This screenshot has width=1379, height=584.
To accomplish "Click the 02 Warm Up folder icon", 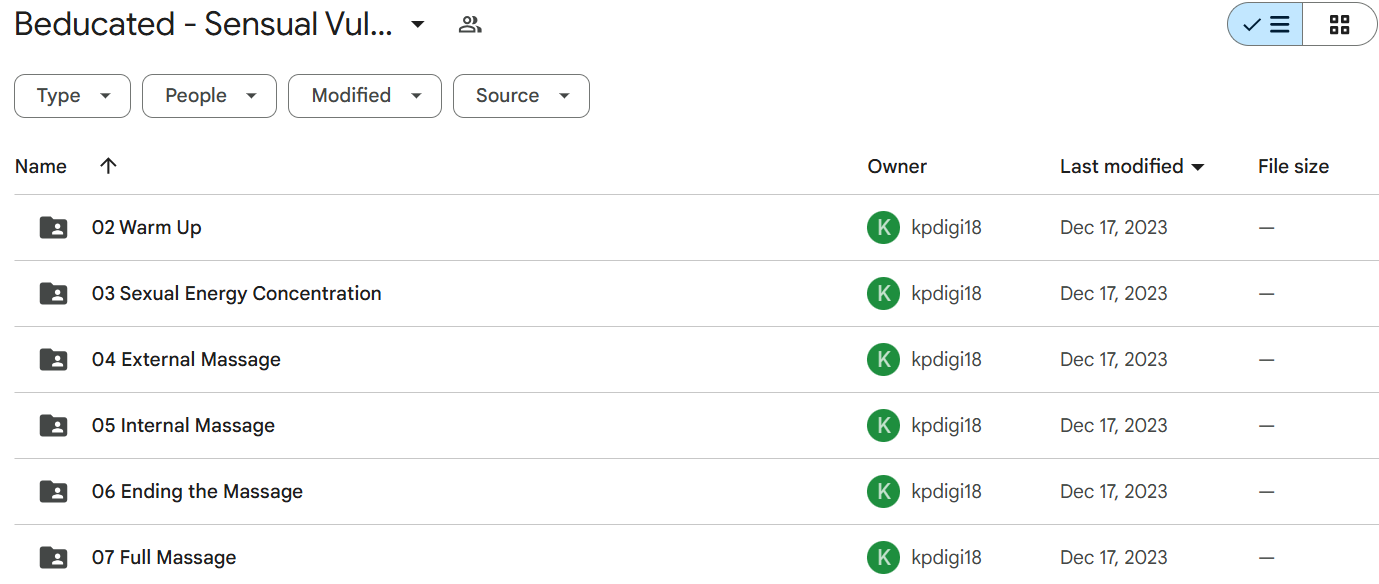I will click(53, 228).
